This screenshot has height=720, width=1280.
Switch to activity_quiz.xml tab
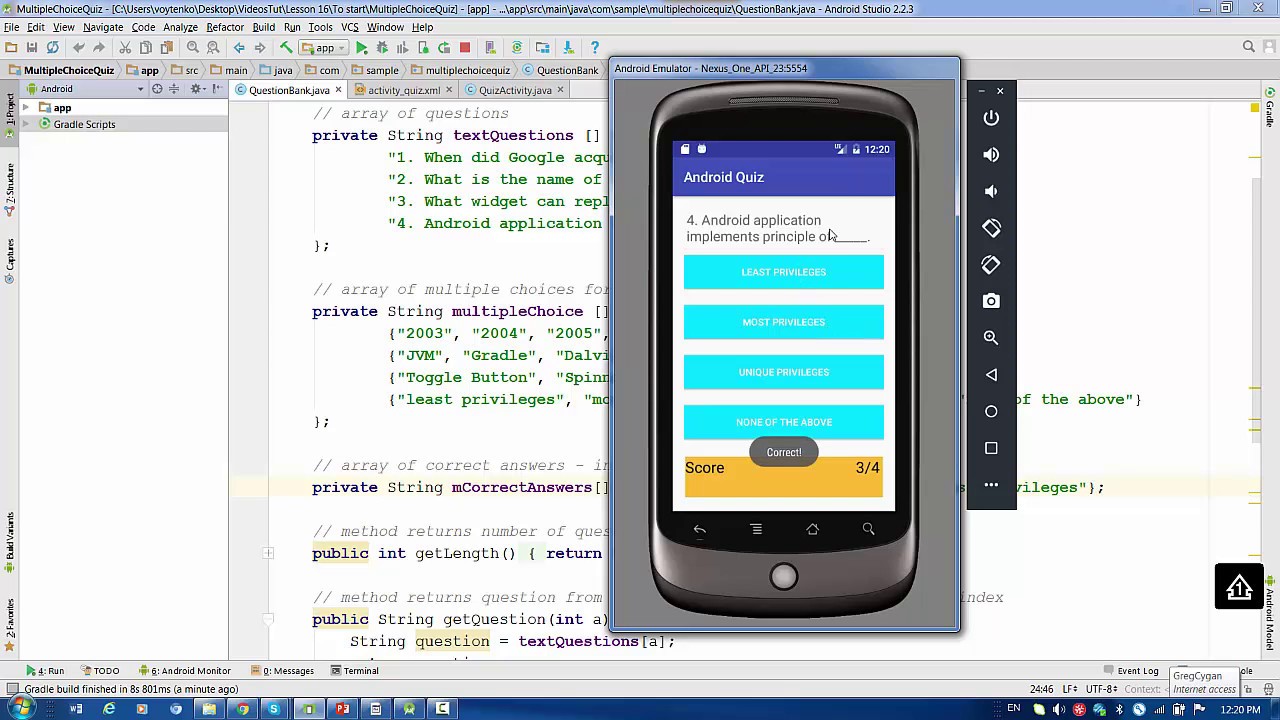[x=404, y=90]
